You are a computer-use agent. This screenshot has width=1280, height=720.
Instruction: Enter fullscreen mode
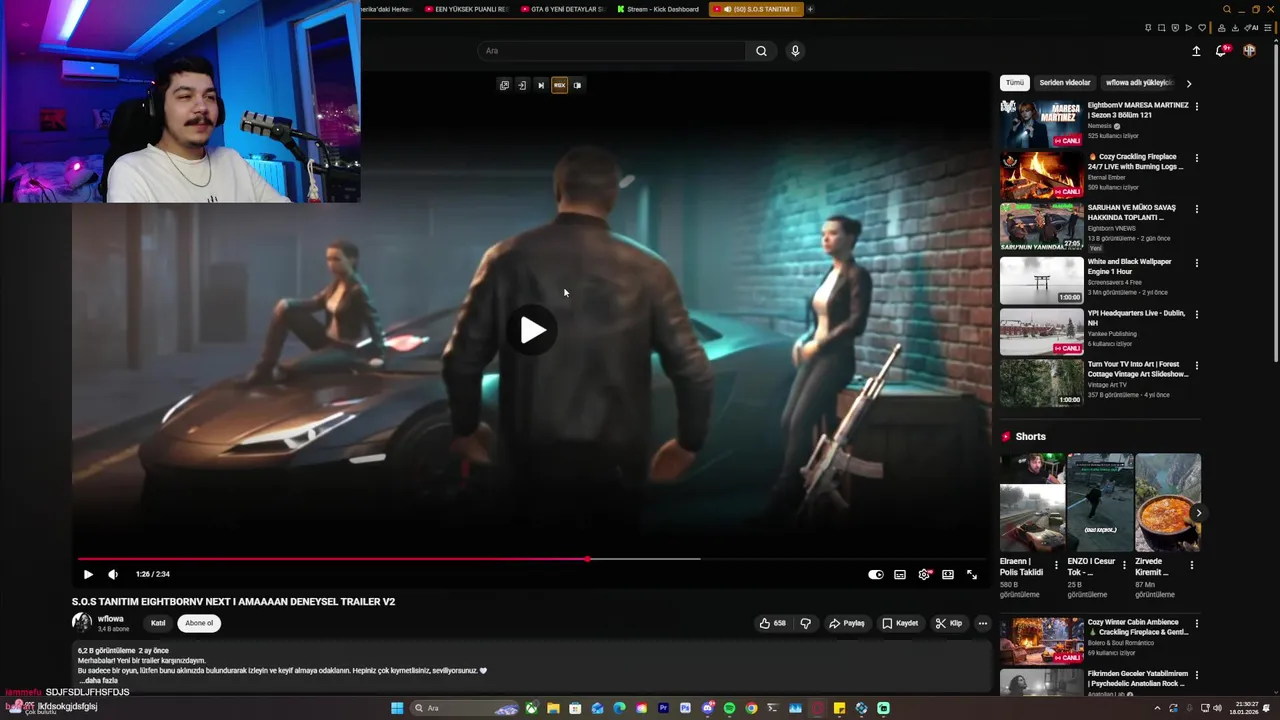click(x=972, y=574)
